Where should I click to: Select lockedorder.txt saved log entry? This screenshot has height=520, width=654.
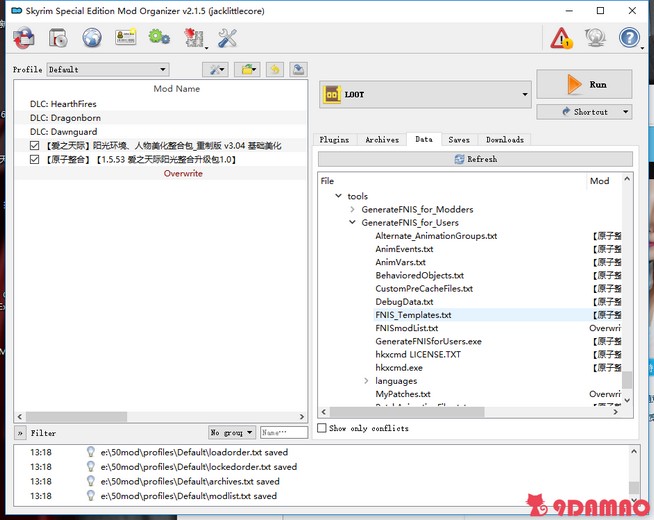pyautogui.click(x=199, y=467)
